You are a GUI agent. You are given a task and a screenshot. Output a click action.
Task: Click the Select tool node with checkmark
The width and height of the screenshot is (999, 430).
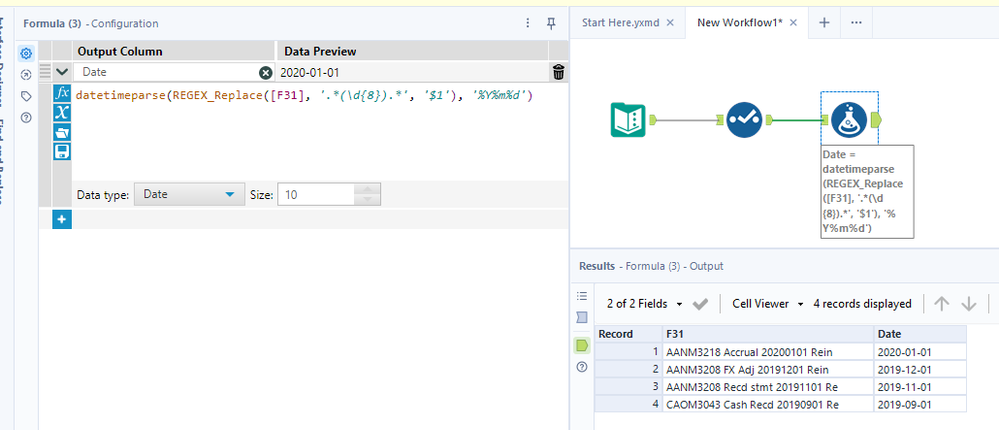tap(744, 120)
